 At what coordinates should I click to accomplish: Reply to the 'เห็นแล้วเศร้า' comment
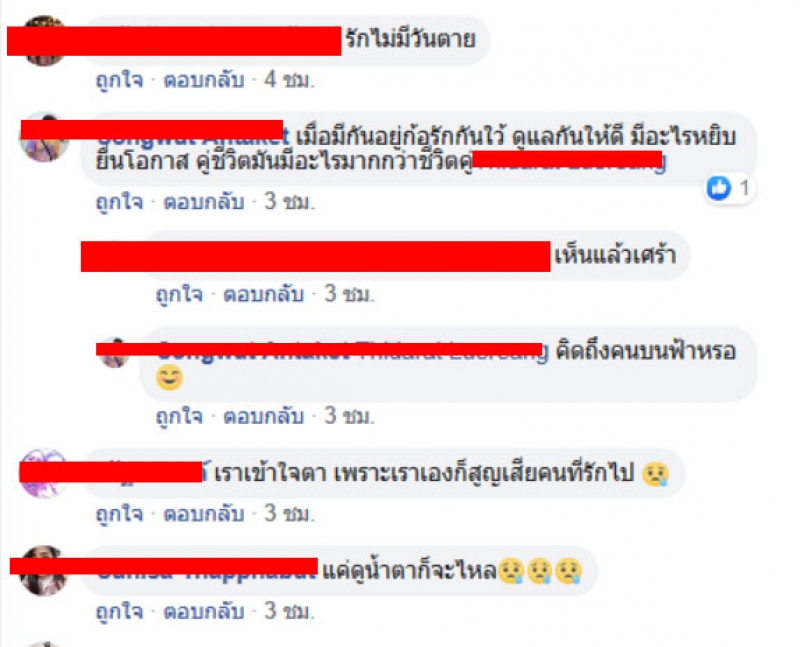point(263,294)
